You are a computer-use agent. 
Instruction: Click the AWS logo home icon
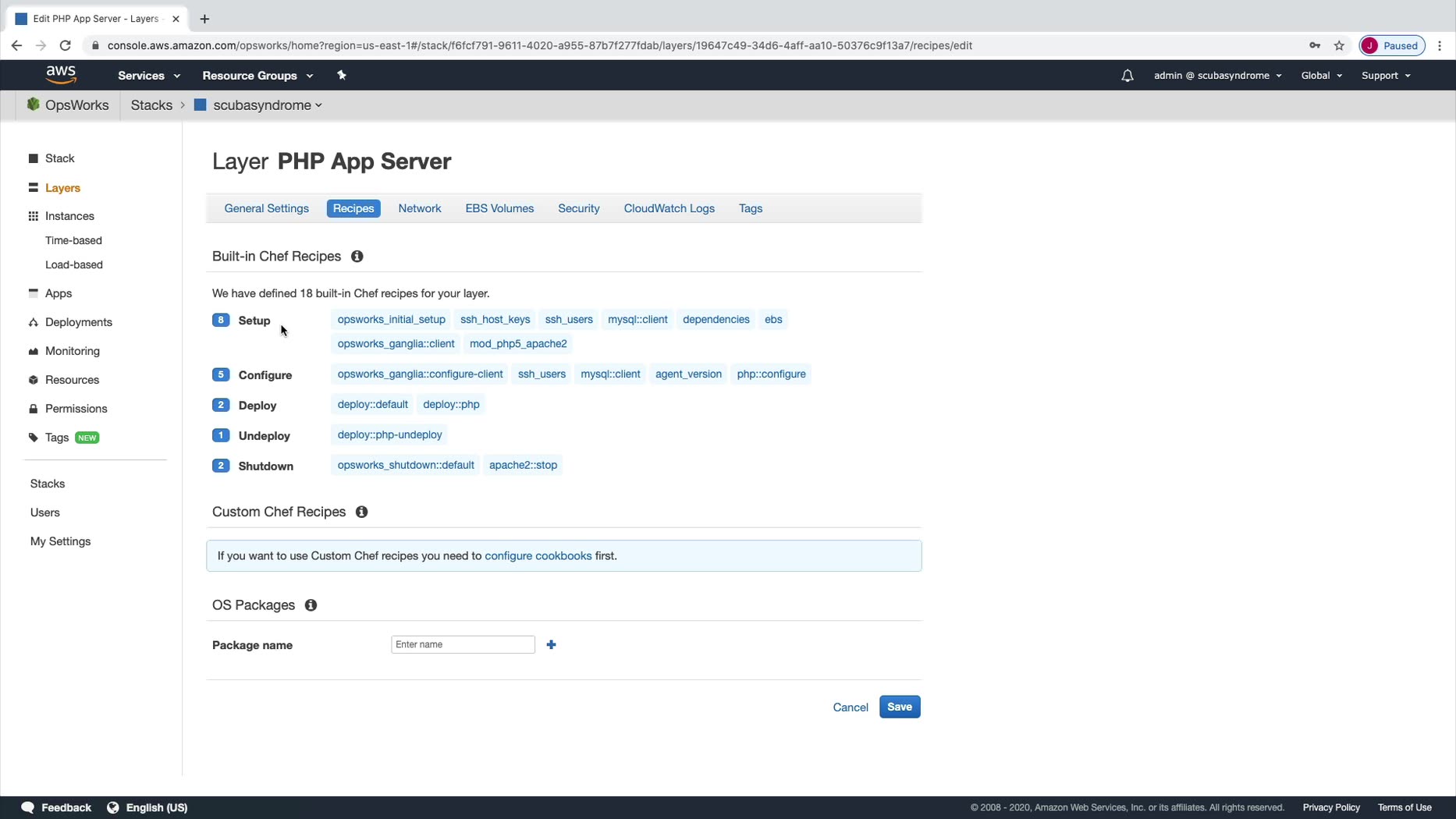(61, 75)
